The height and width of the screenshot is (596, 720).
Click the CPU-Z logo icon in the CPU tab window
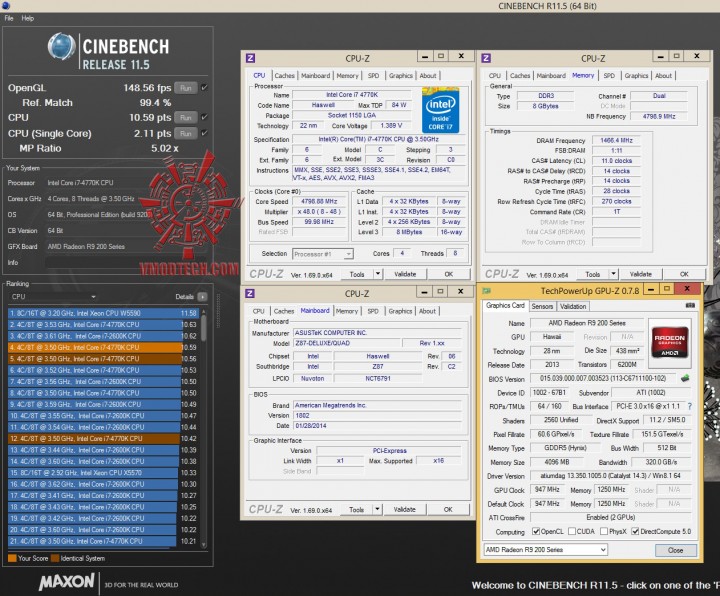250,58
